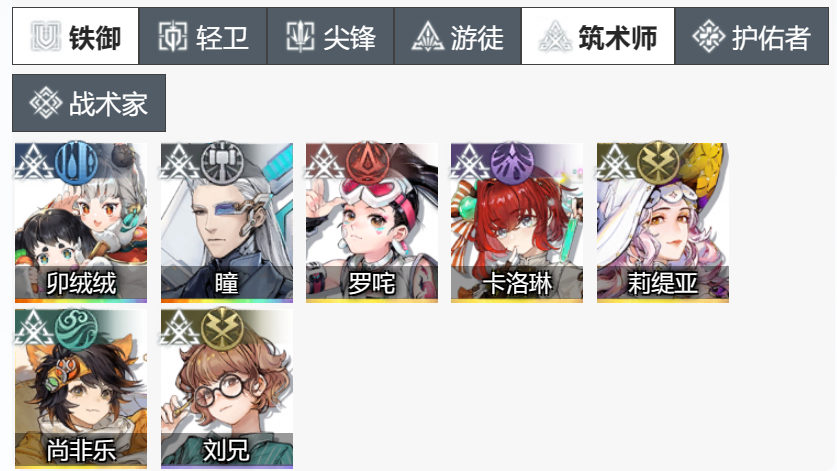This screenshot has width=837, height=471.
Task: Select the 尖锋 filter tab
Action: (x=330, y=36)
